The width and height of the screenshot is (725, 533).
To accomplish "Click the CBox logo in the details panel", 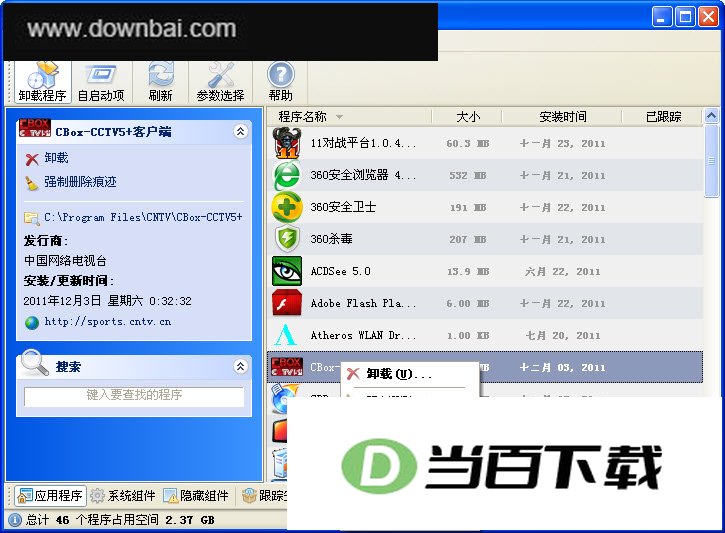I will pyautogui.click(x=35, y=128).
